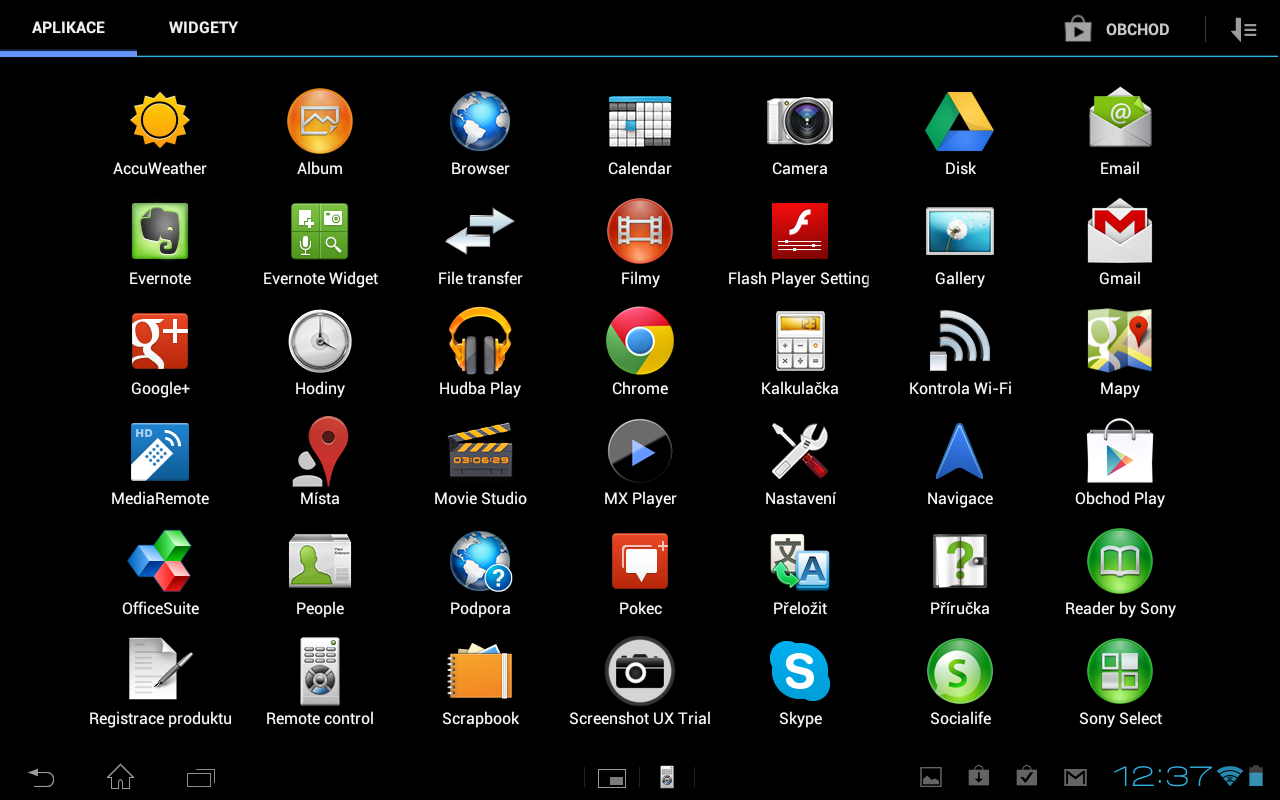Open OBCHOD Play Store
Viewport: 1280px width, 800px height.
point(1117,29)
